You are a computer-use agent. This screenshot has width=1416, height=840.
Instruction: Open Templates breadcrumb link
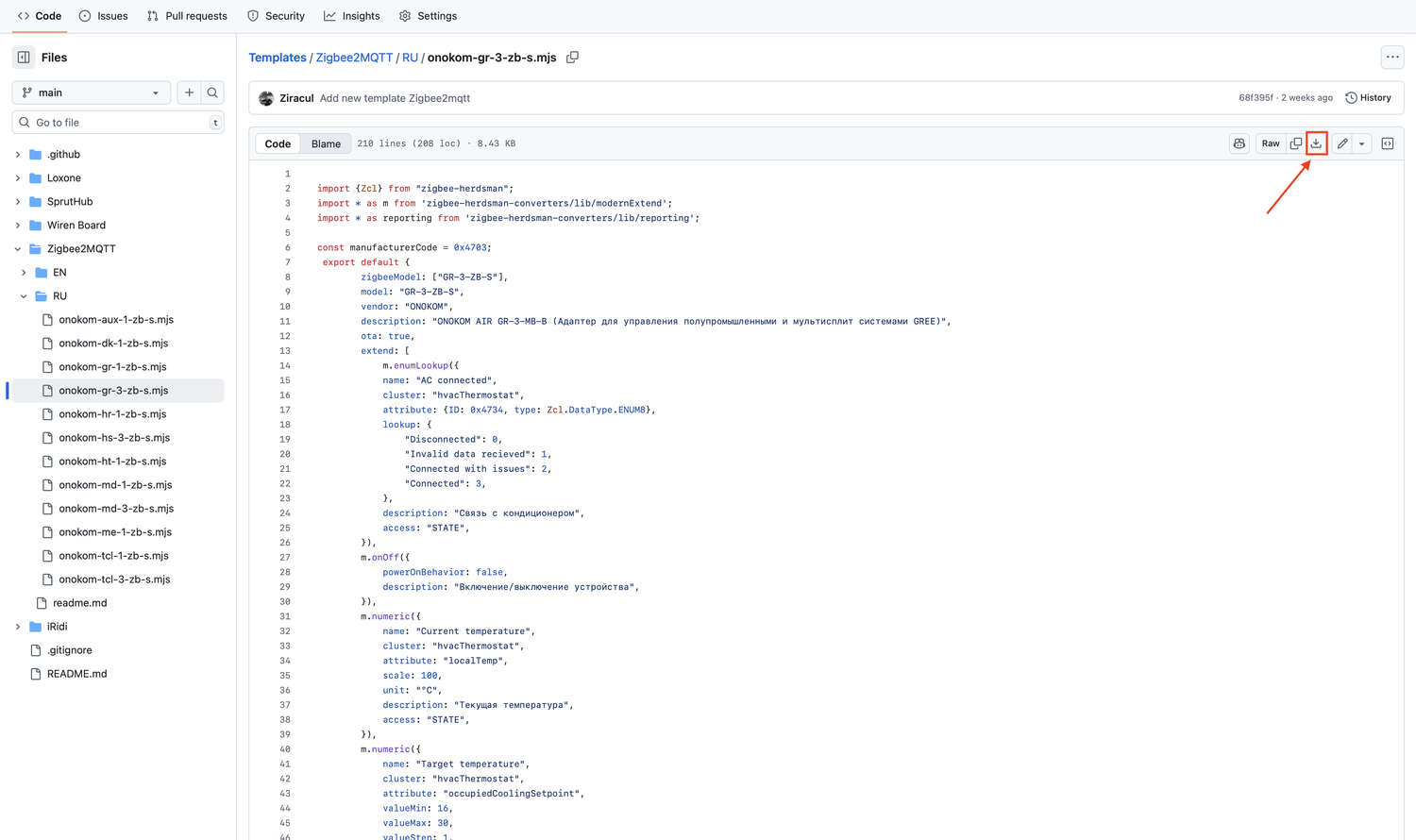click(x=278, y=58)
